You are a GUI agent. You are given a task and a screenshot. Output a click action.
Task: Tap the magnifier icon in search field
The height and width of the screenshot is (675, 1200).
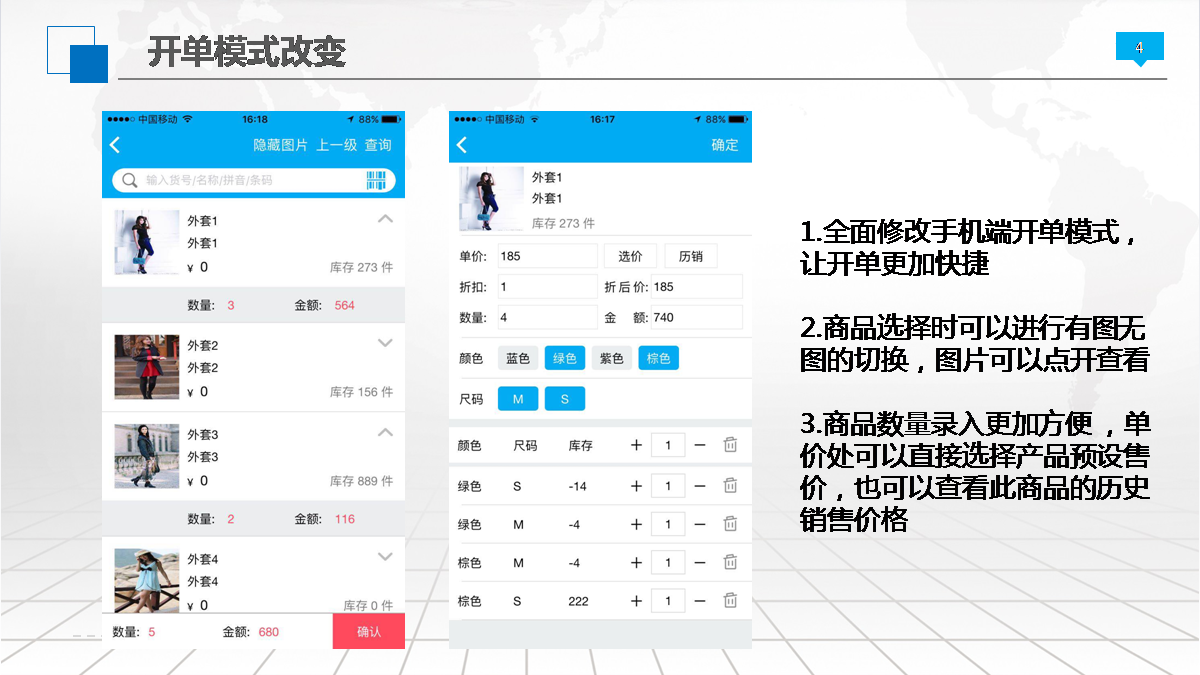[x=130, y=180]
